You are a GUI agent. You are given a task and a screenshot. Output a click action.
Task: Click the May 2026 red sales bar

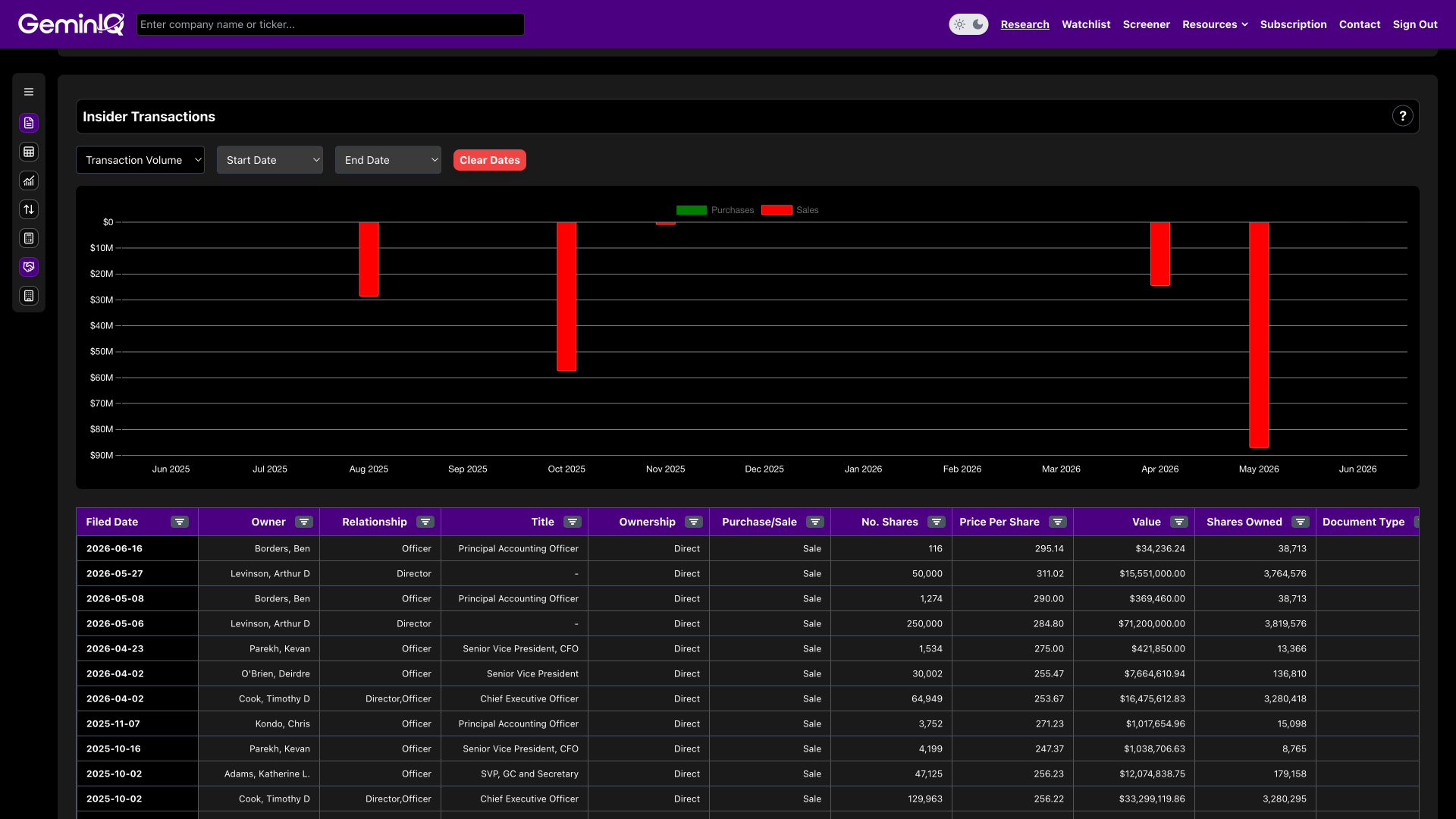click(x=1259, y=335)
